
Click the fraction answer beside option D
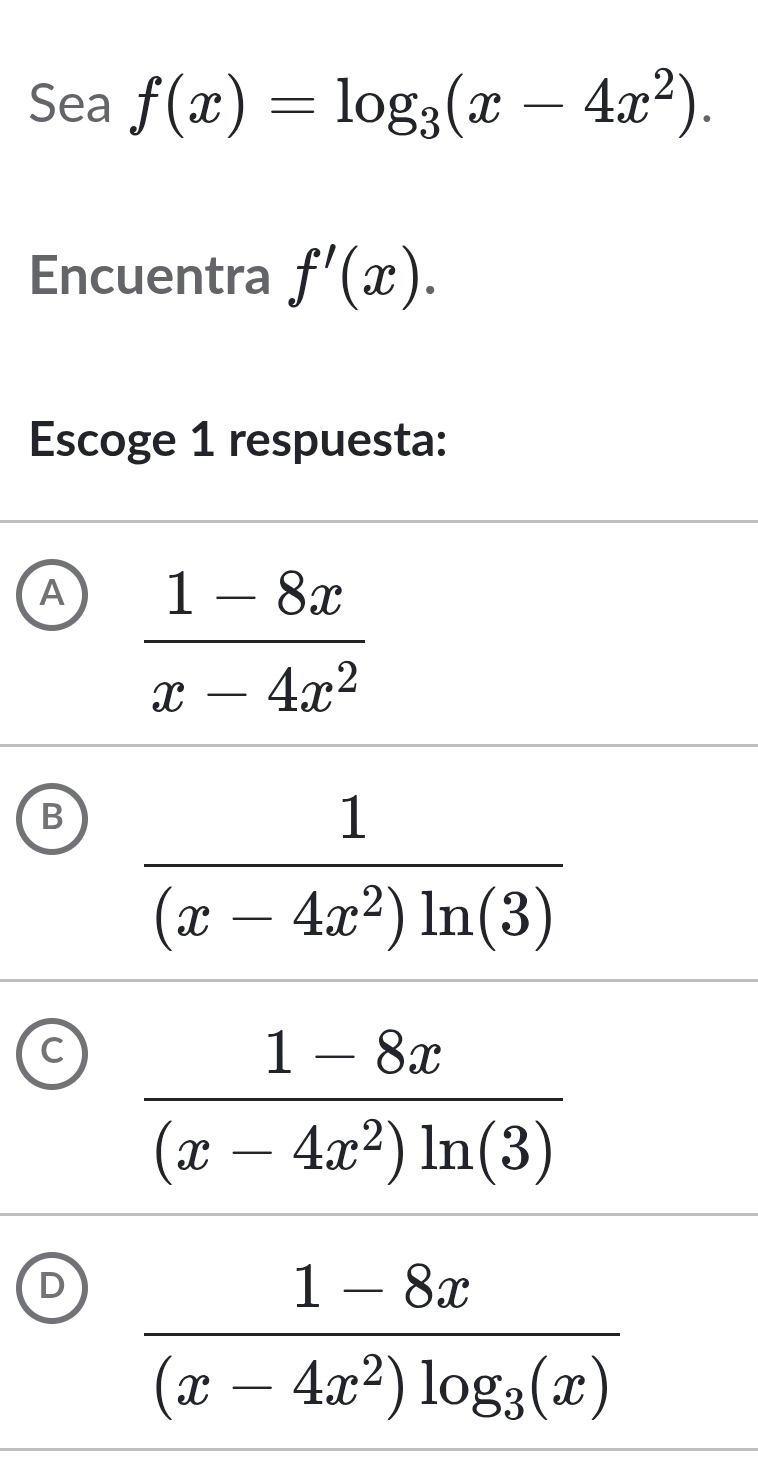(x=382, y=1334)
